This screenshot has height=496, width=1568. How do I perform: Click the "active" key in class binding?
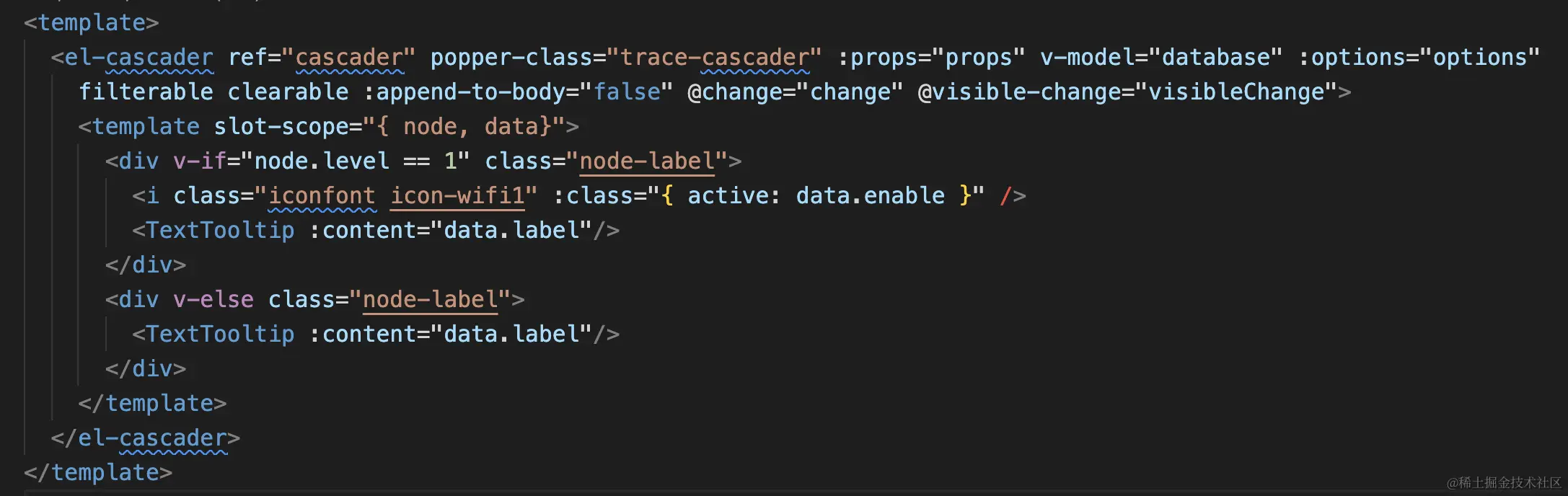coord(728,195)
